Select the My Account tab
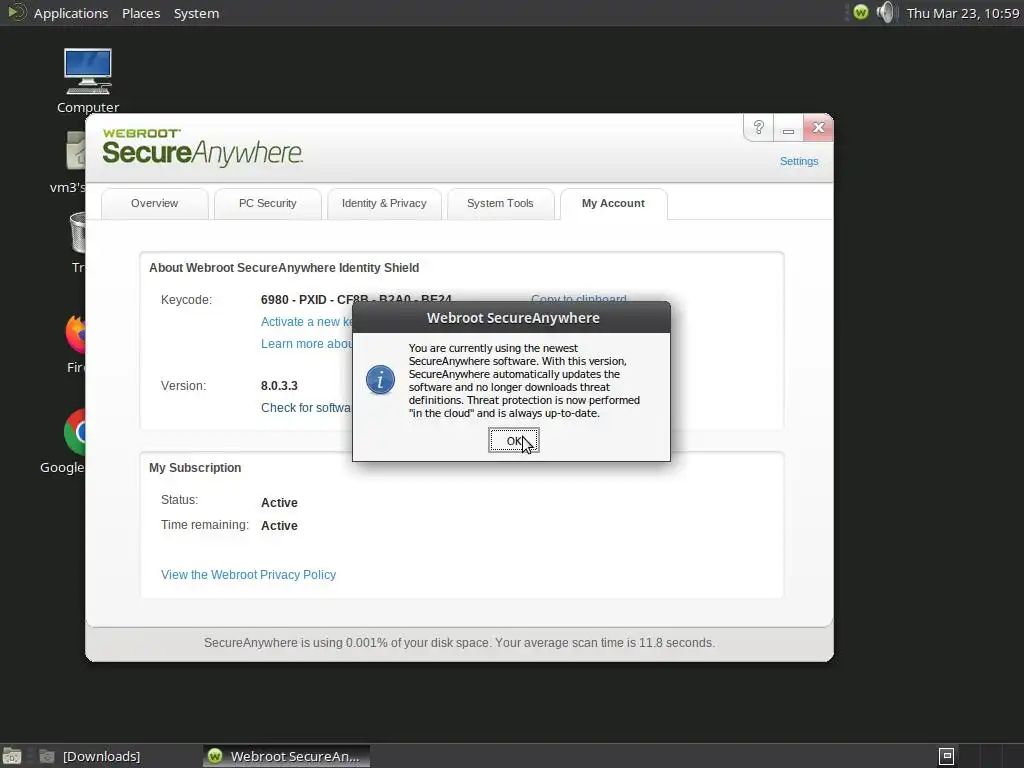The width and height of the screenshot is (1024, 768). tap(613, 203)
